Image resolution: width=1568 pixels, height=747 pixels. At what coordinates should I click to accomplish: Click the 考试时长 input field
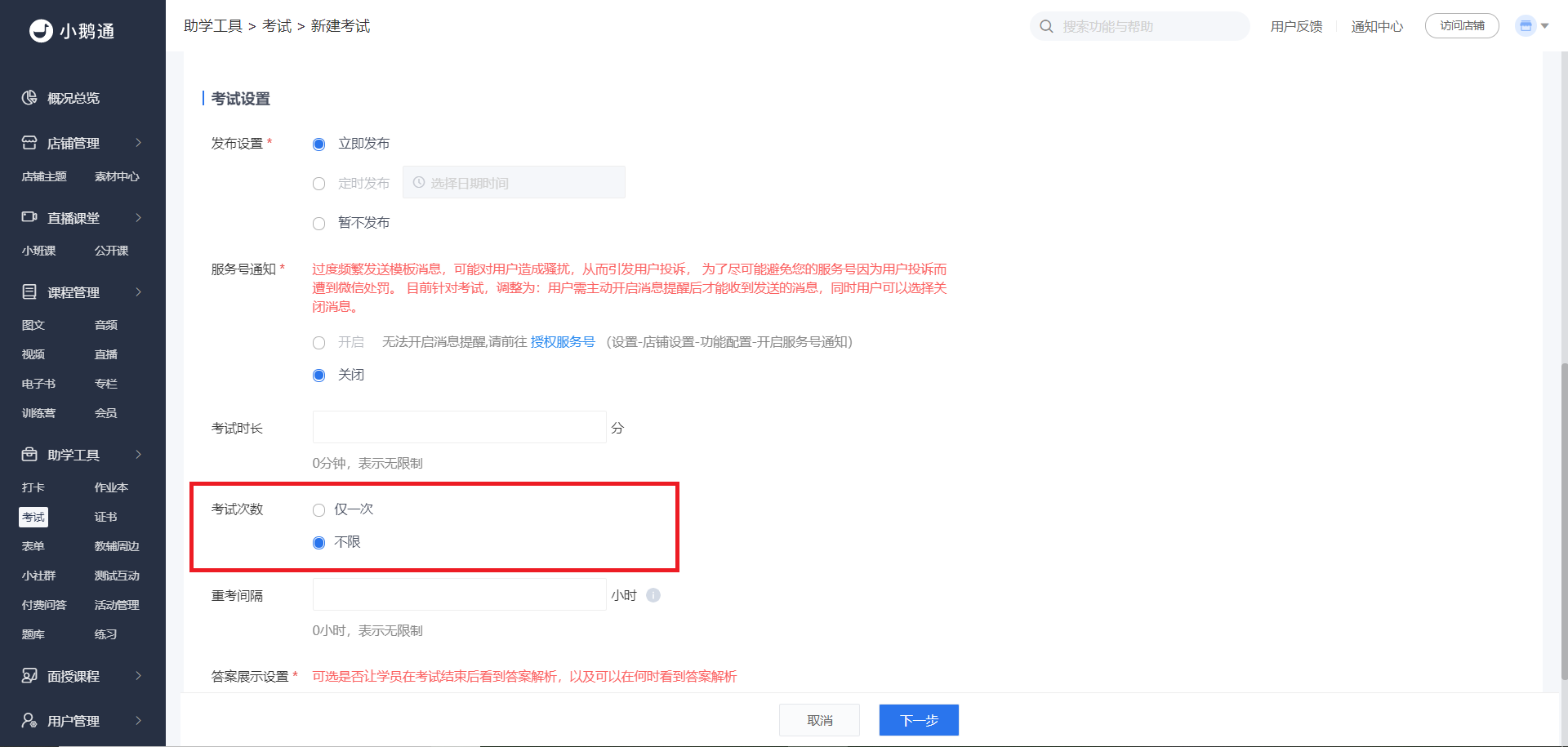[460, 427]
